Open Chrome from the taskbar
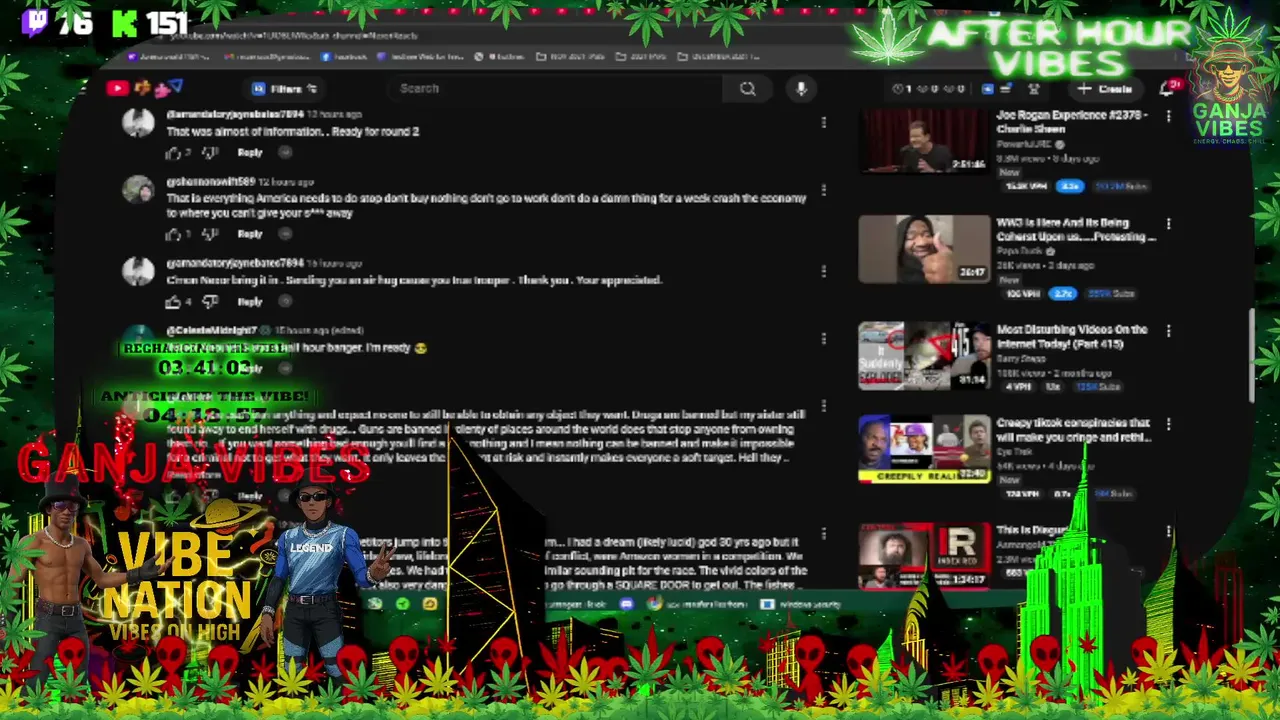Screen dimensions: 1280x720 click(x=654, y=604)
